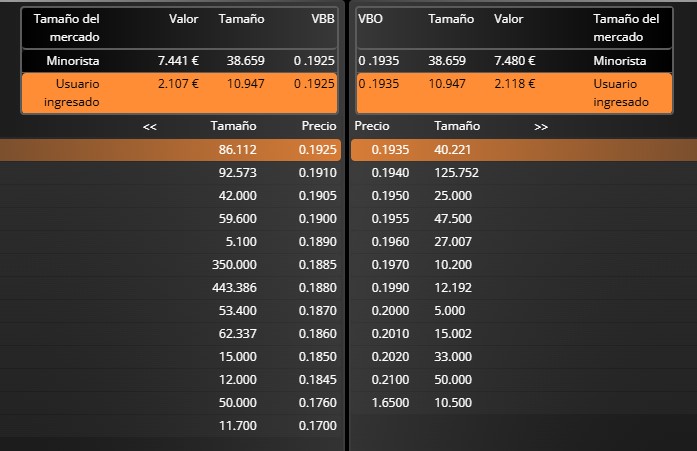Click the Valor header in the left table
The width and height of the screenshot is (697, 451).
pos(183,19)
